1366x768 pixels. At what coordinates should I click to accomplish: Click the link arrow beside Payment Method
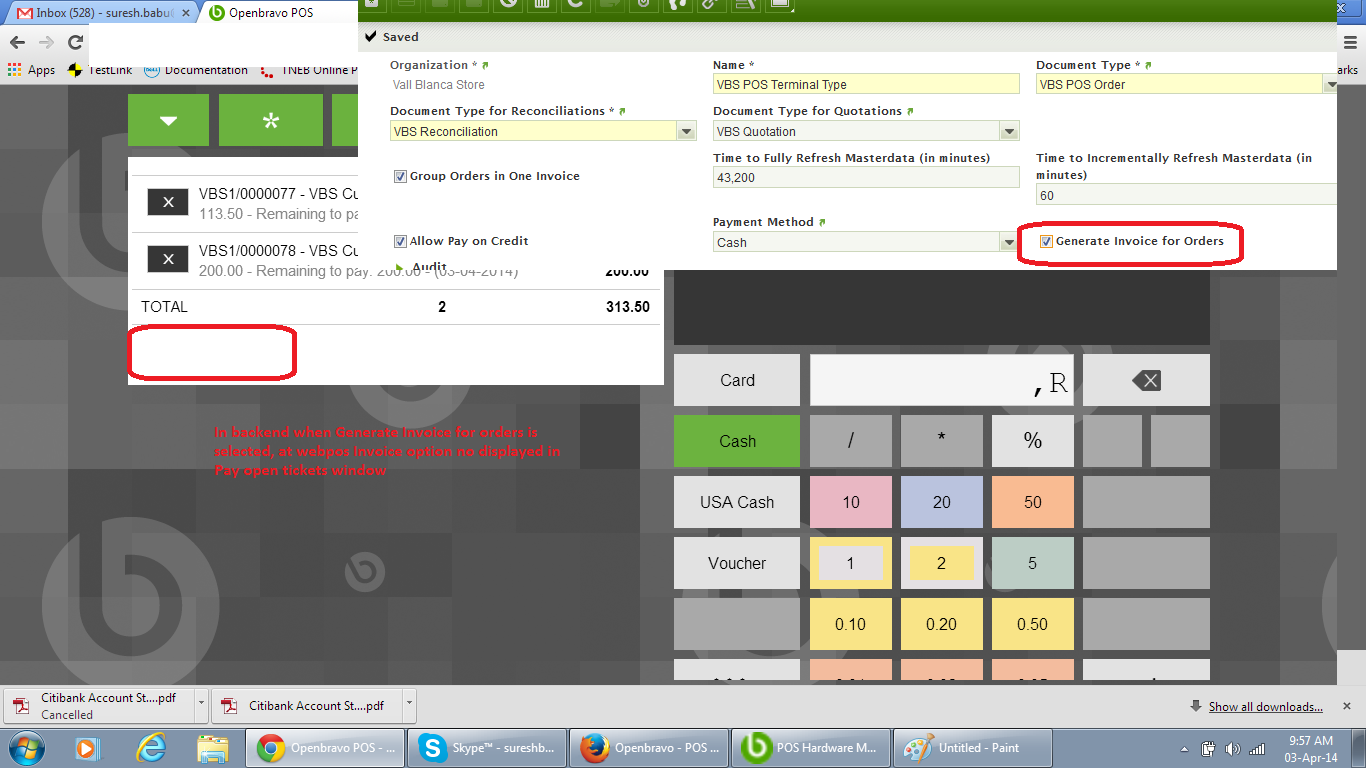pos(821,222)
